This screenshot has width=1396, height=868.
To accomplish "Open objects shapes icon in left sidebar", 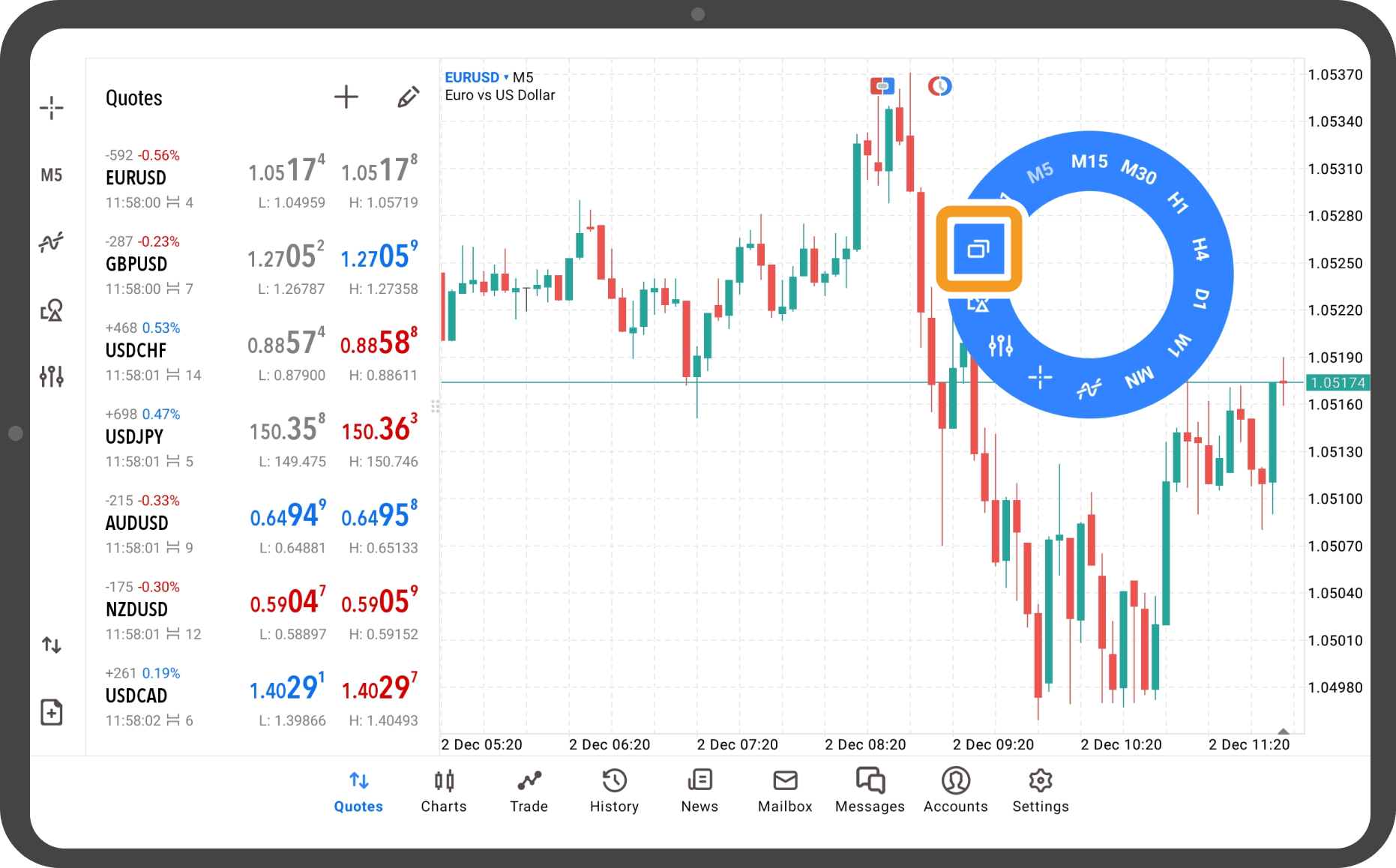I will coord(52,310).
